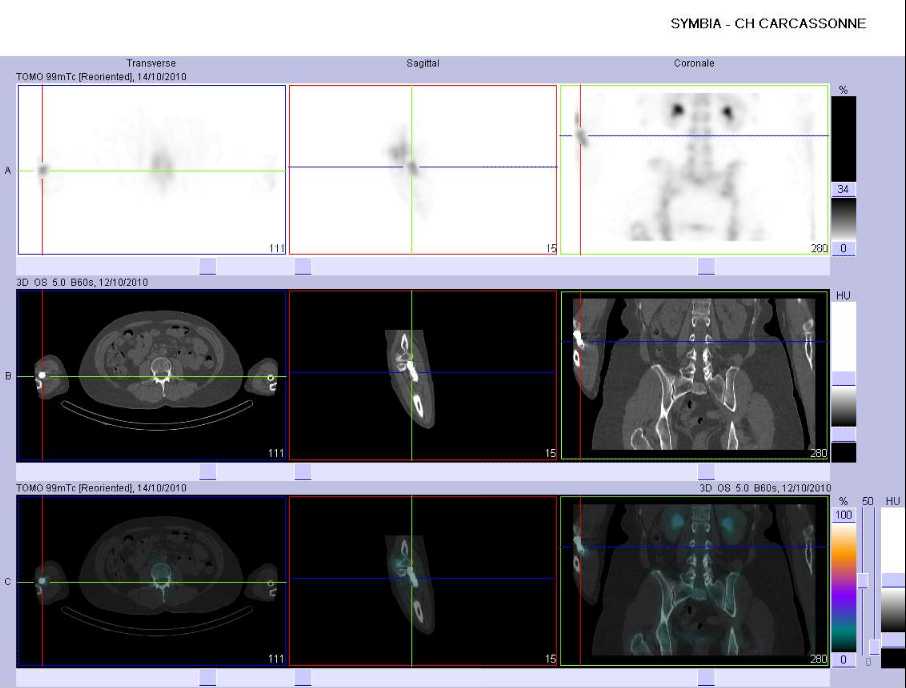Select the row A transverse SPECT view

click(152, 170)
